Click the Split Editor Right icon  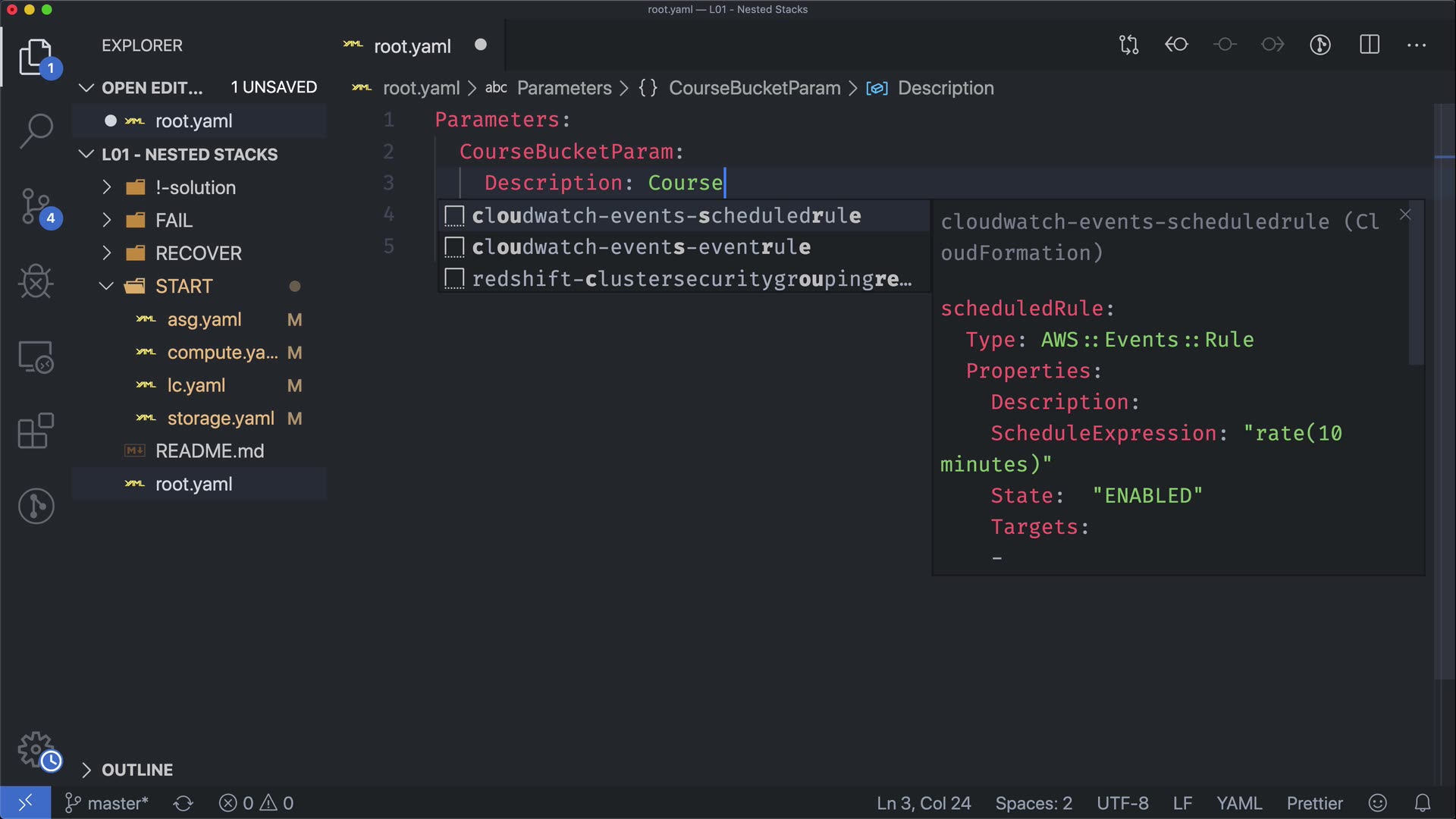[x=1369, y=45]
